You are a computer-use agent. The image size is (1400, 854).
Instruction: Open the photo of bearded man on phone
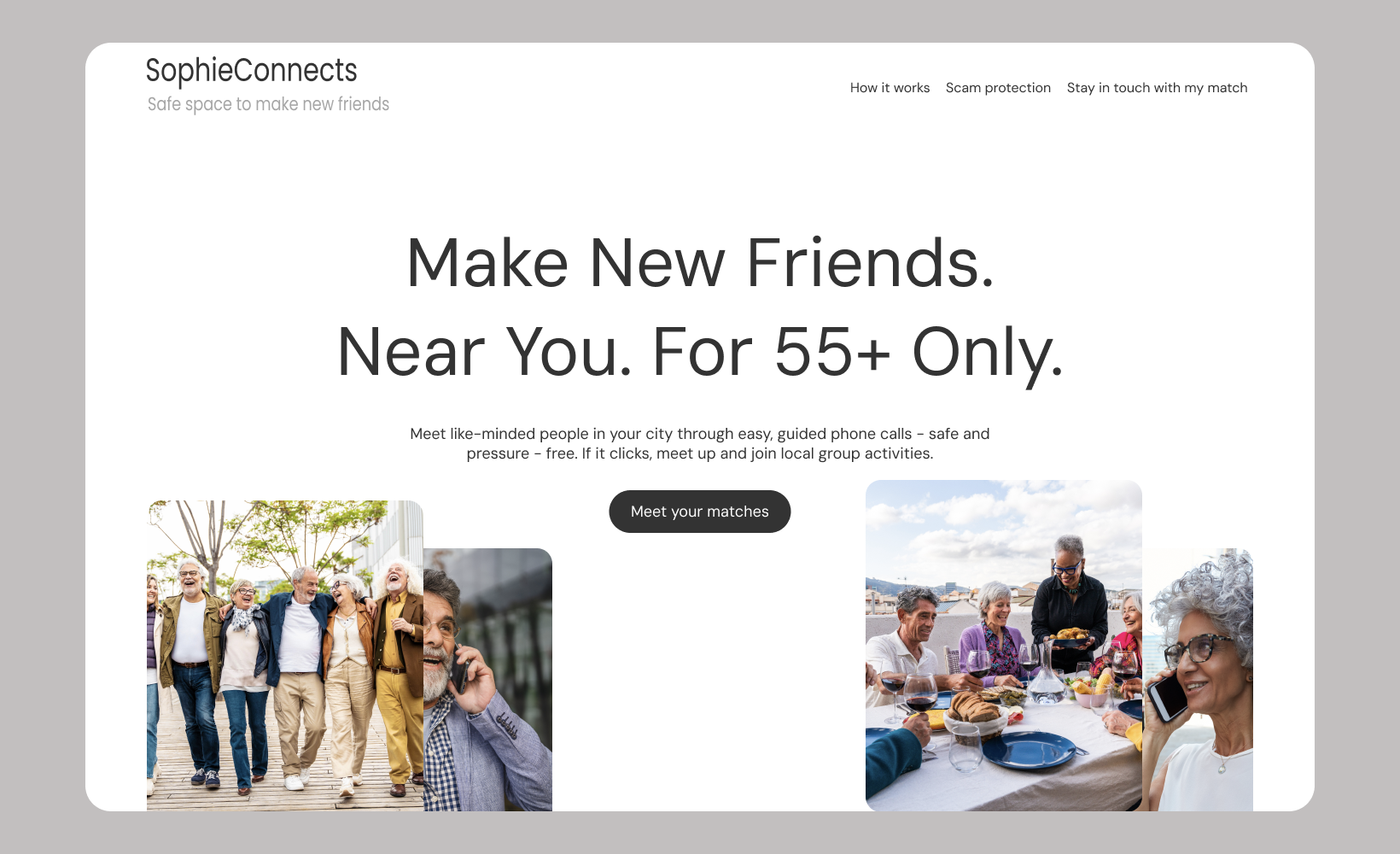tap(487, 680)
